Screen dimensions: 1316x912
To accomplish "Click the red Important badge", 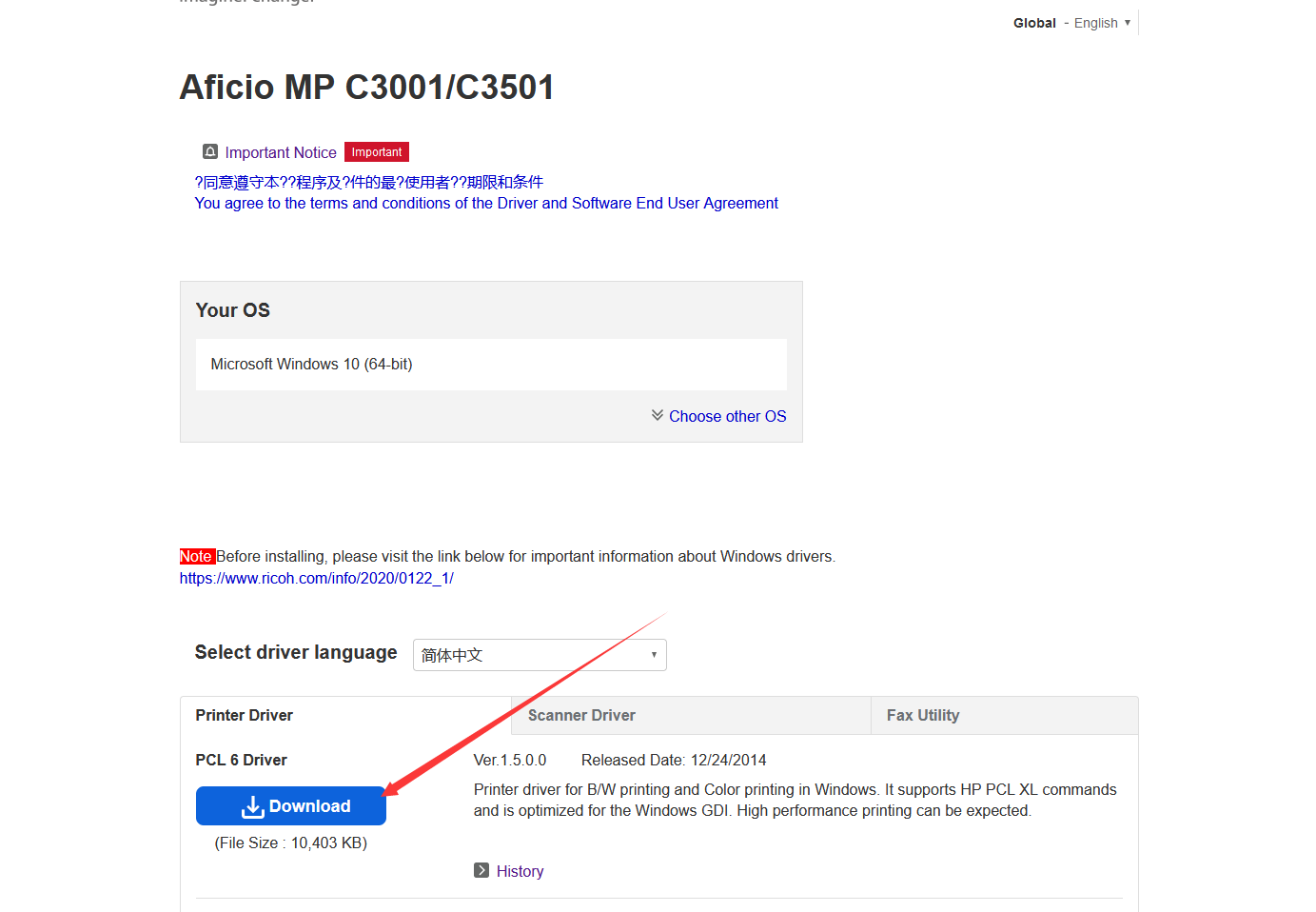I will coord(377,152).
